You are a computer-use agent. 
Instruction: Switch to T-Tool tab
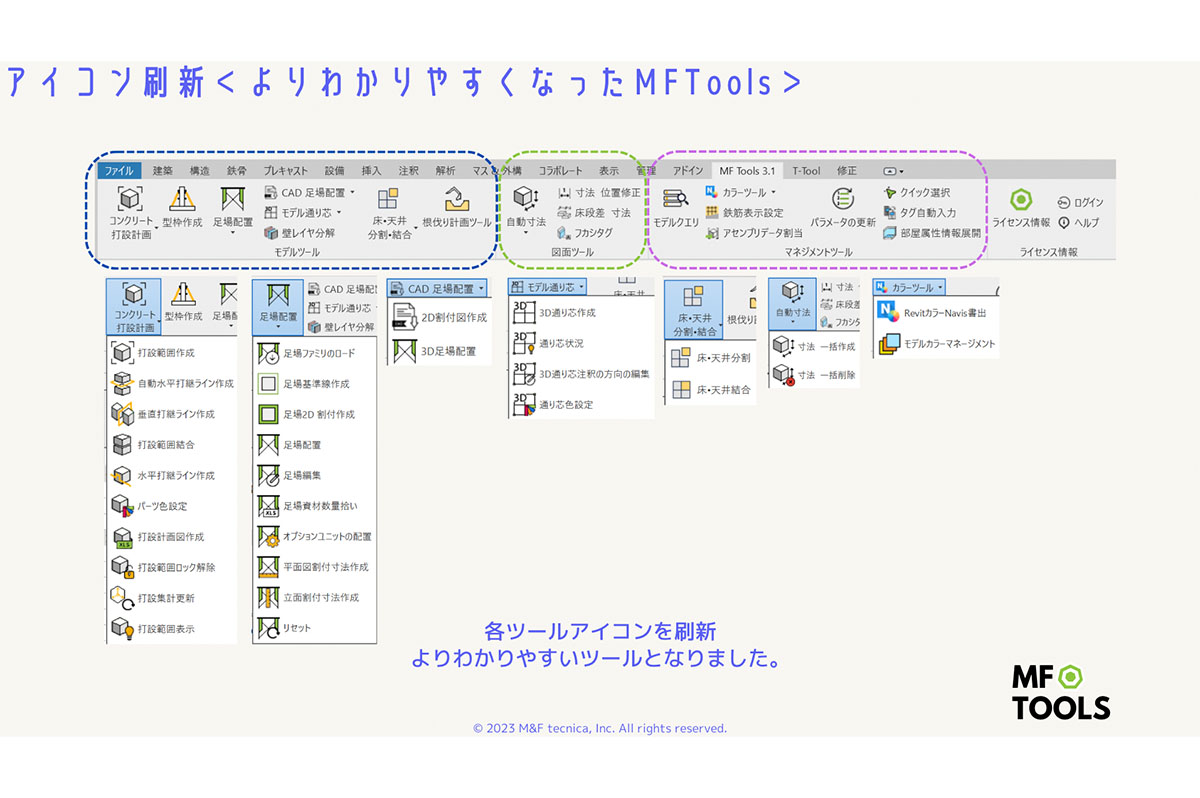tap(806, 171)
